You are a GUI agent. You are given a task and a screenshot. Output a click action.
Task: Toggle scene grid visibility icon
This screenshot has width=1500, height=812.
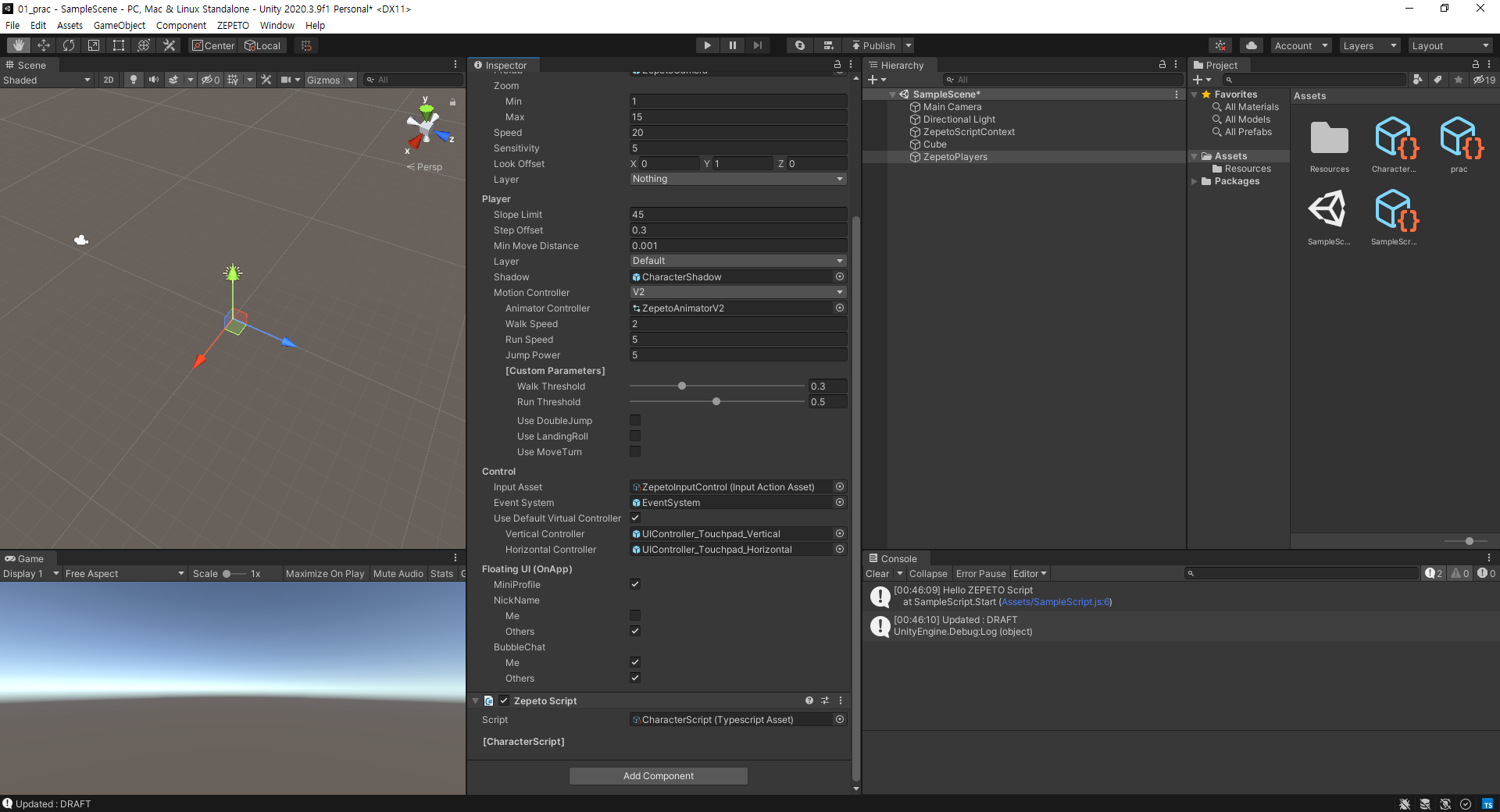(x=233, y=80)
